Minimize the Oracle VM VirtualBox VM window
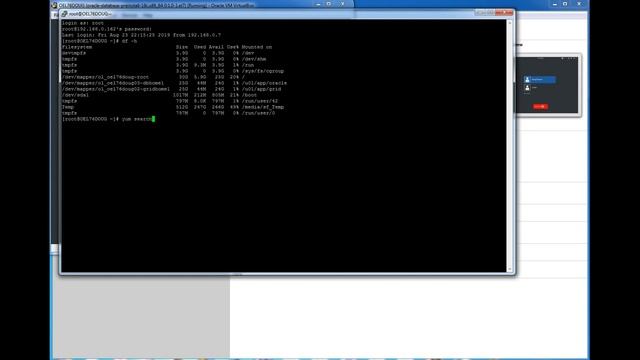The image size is (640, 360). point(318,4)
